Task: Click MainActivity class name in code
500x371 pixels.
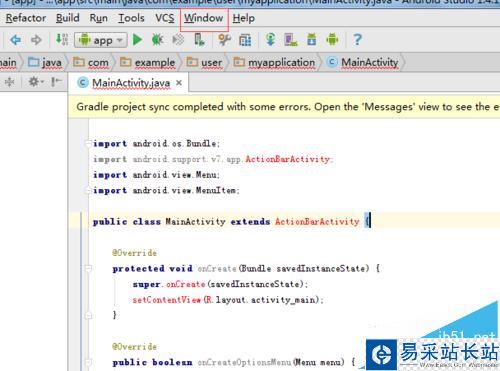Action: coord(196,222)
